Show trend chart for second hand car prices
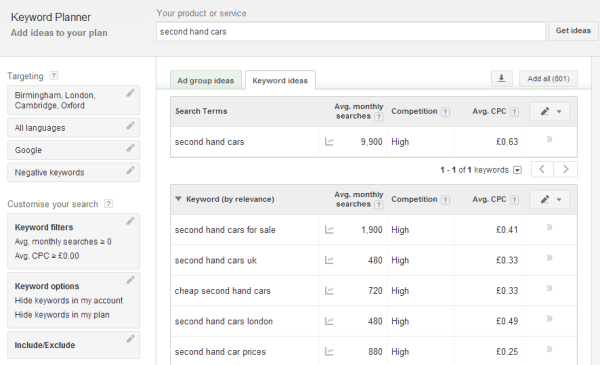Screen dimensions: 600x365 pyautogui.click(x=329, y=351)
